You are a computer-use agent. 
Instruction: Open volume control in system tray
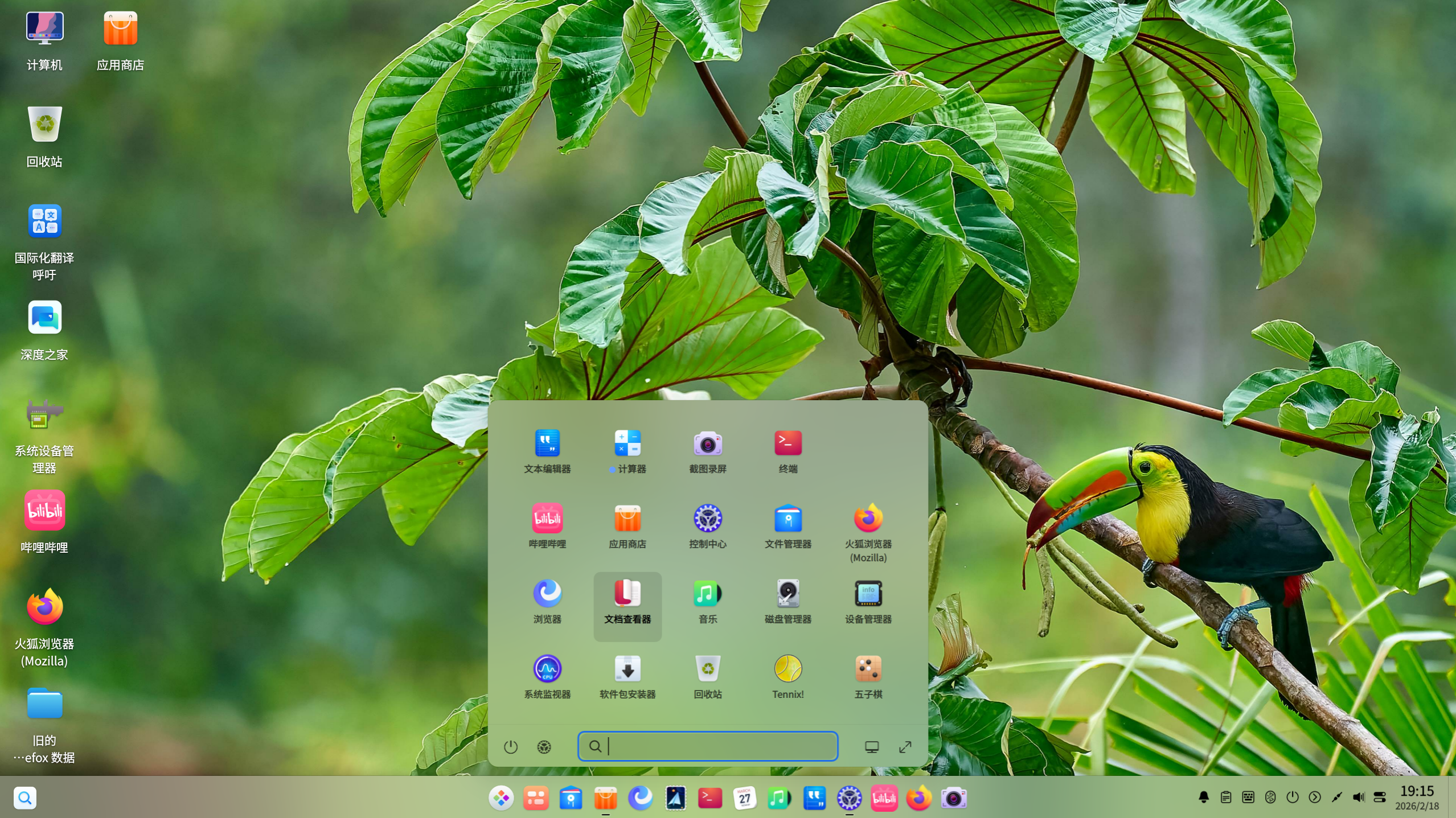click(x=1358, y=798)
